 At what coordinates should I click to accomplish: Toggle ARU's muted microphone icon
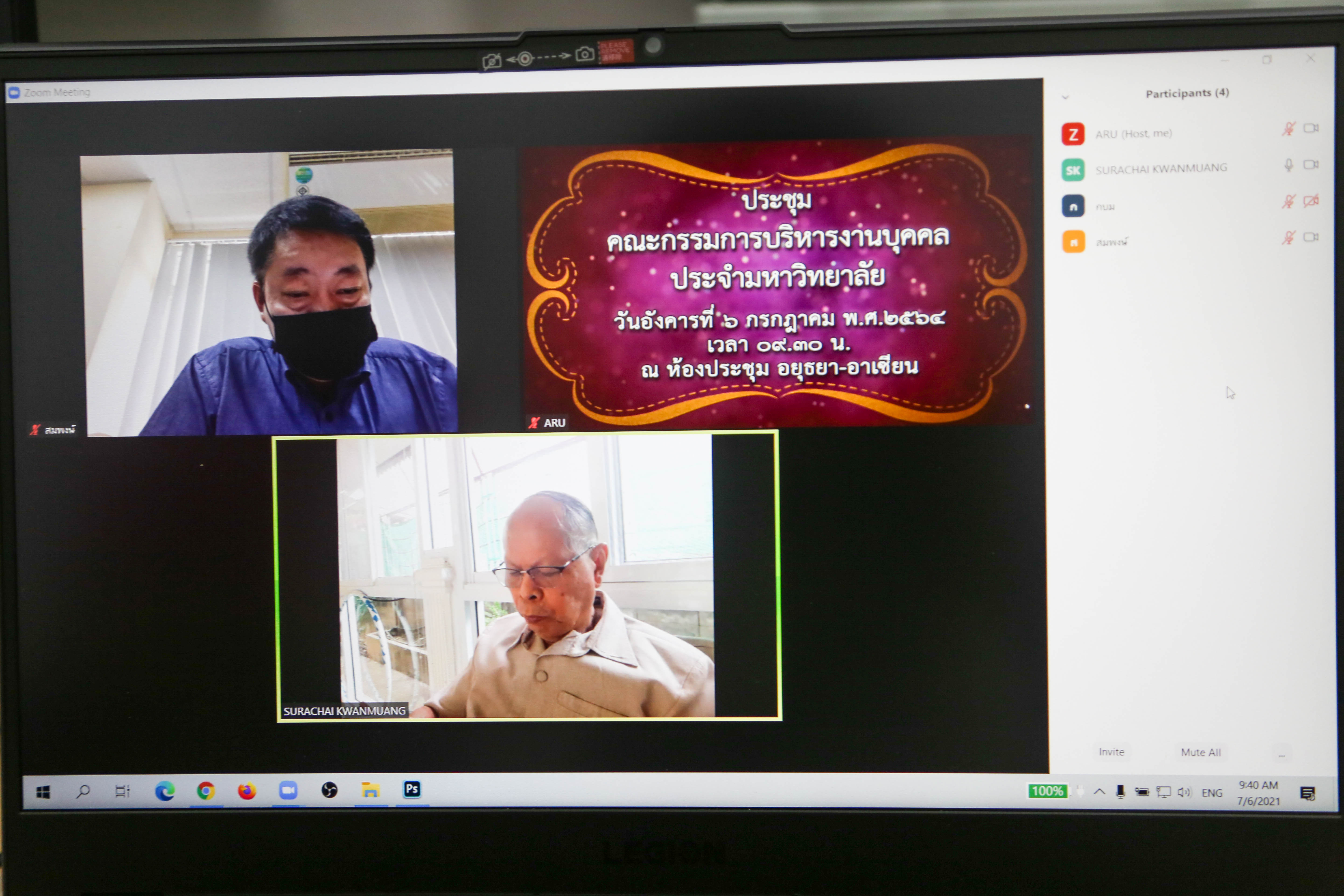[1288, 129]
